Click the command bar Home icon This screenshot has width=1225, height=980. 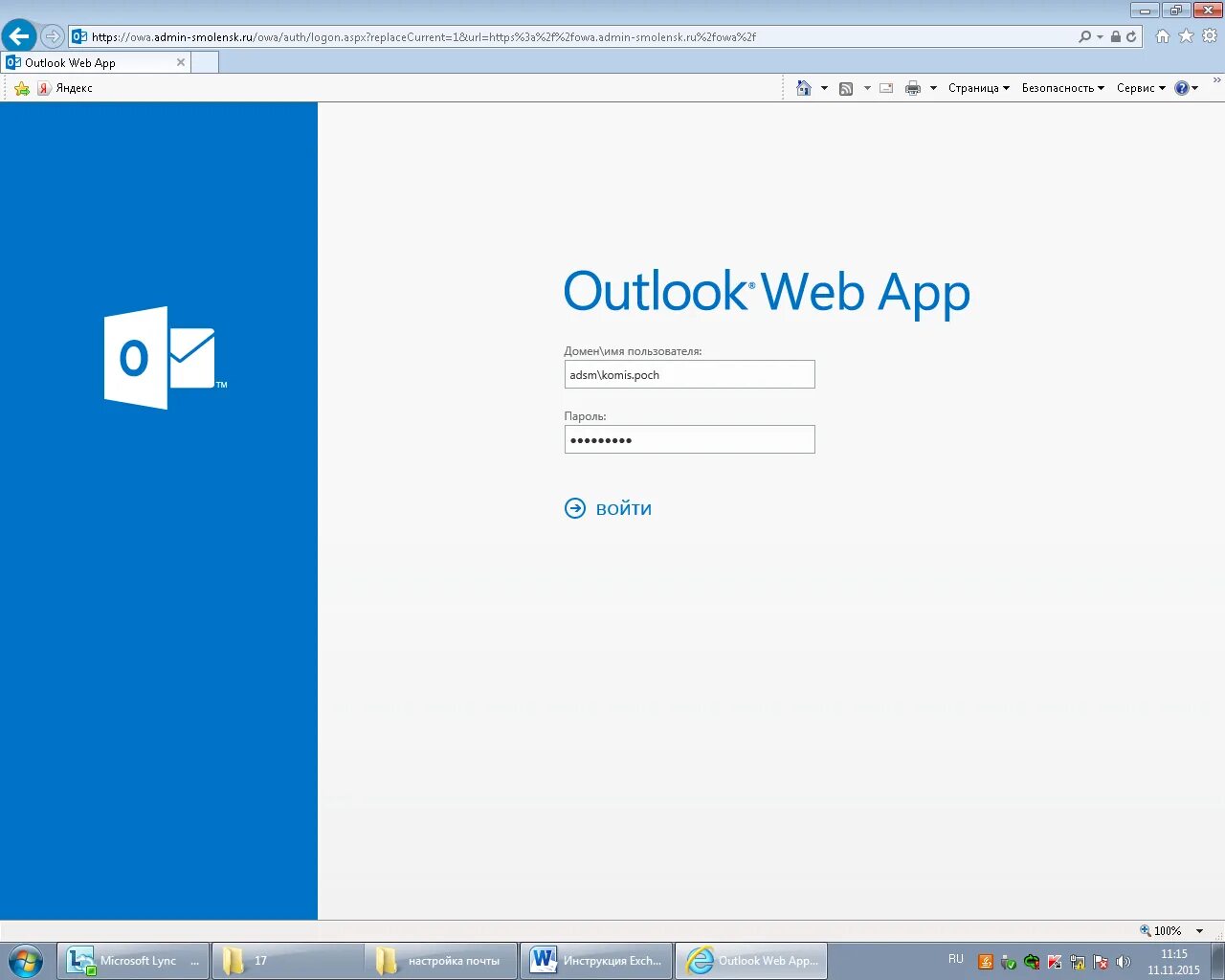[x=804, y=88]
